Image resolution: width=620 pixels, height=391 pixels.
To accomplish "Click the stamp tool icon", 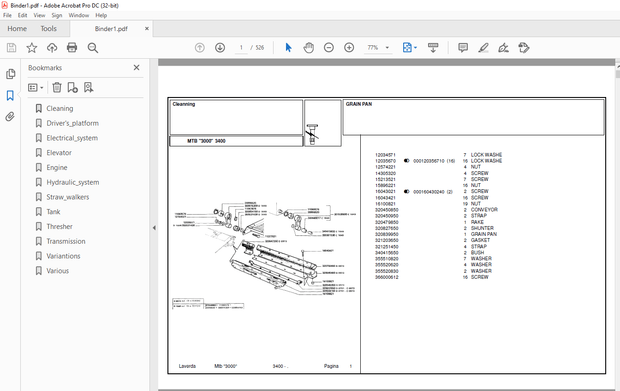I will pos(524,48).
